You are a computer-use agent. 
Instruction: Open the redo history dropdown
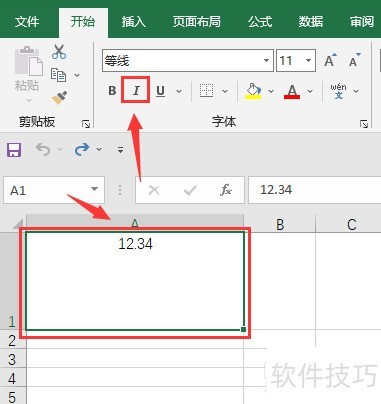pyautogui.click(x=99, y=149)
